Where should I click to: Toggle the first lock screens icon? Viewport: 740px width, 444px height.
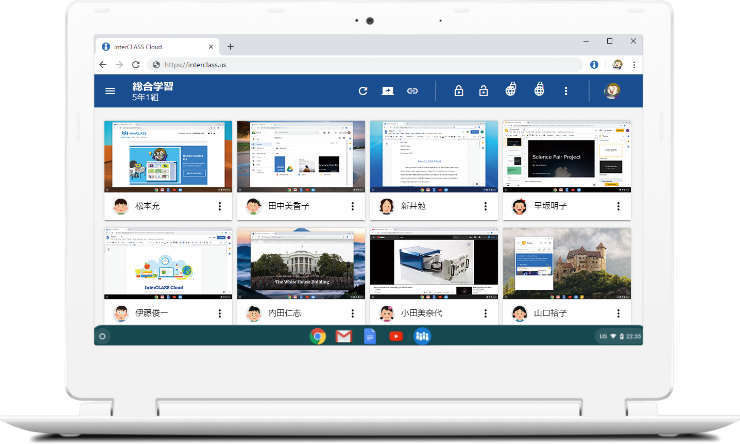coord(458,91)
